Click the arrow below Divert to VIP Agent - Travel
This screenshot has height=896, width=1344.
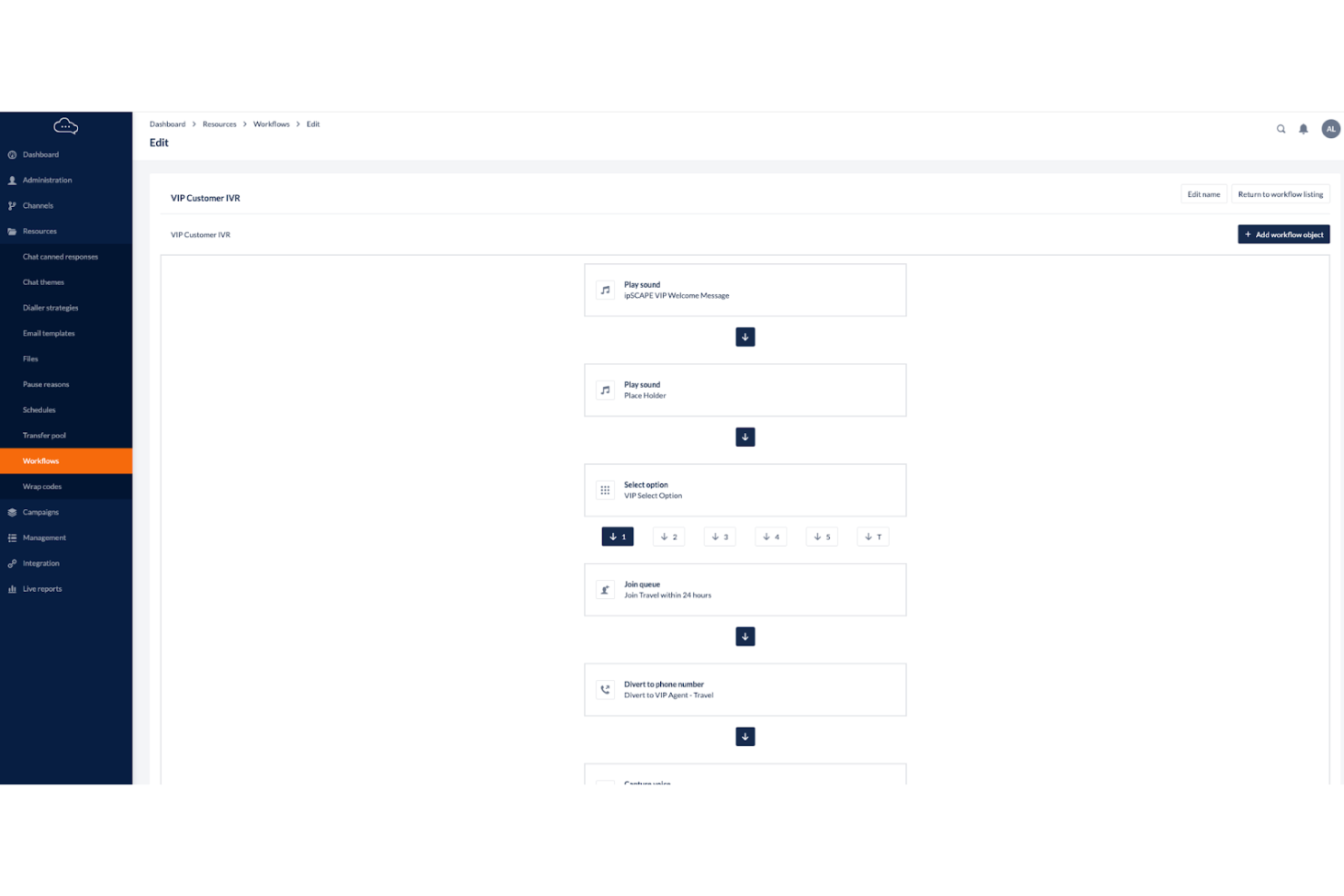coord(745,736)
